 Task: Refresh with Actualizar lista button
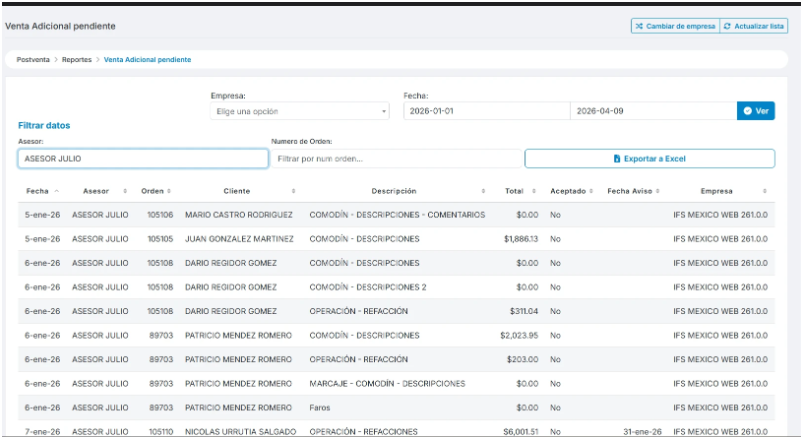point(754,26)
